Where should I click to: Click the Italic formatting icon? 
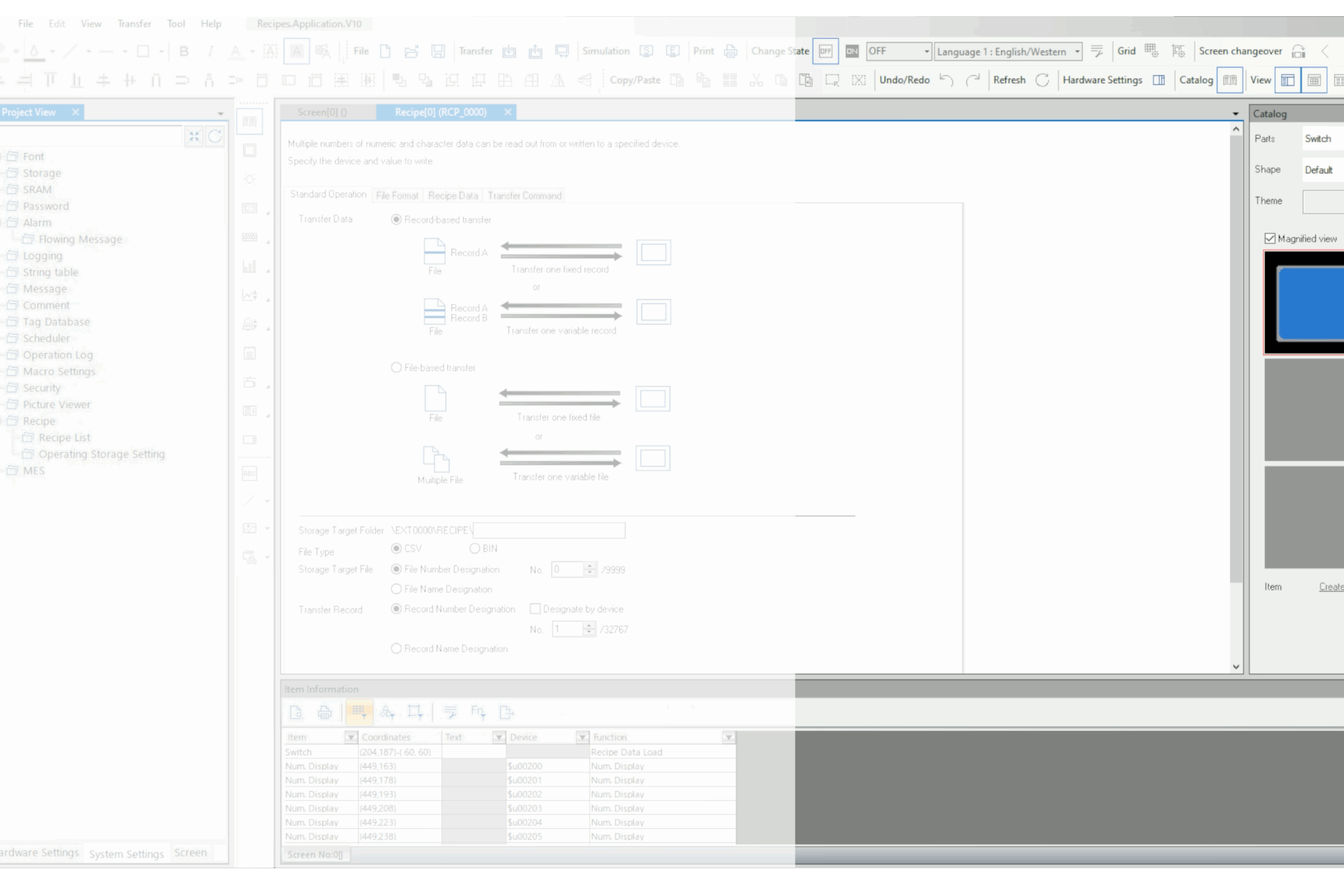(211, 51)
